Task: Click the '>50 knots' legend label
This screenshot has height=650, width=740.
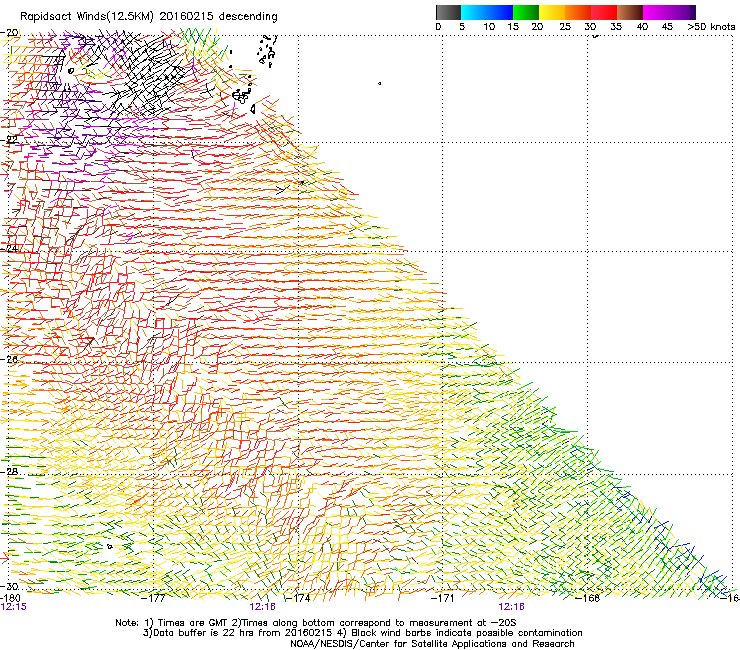Action: tap(711, 27)
